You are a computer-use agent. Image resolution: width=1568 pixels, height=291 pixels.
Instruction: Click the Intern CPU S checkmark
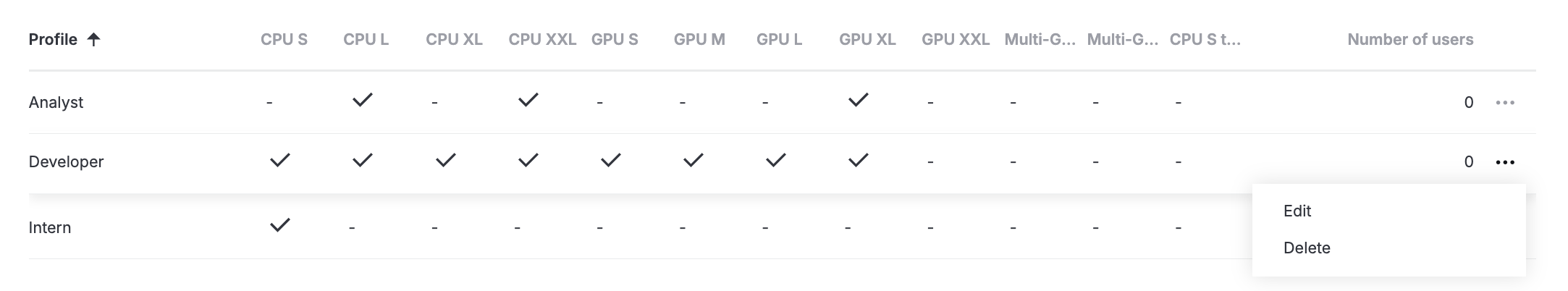click(279, 225)
